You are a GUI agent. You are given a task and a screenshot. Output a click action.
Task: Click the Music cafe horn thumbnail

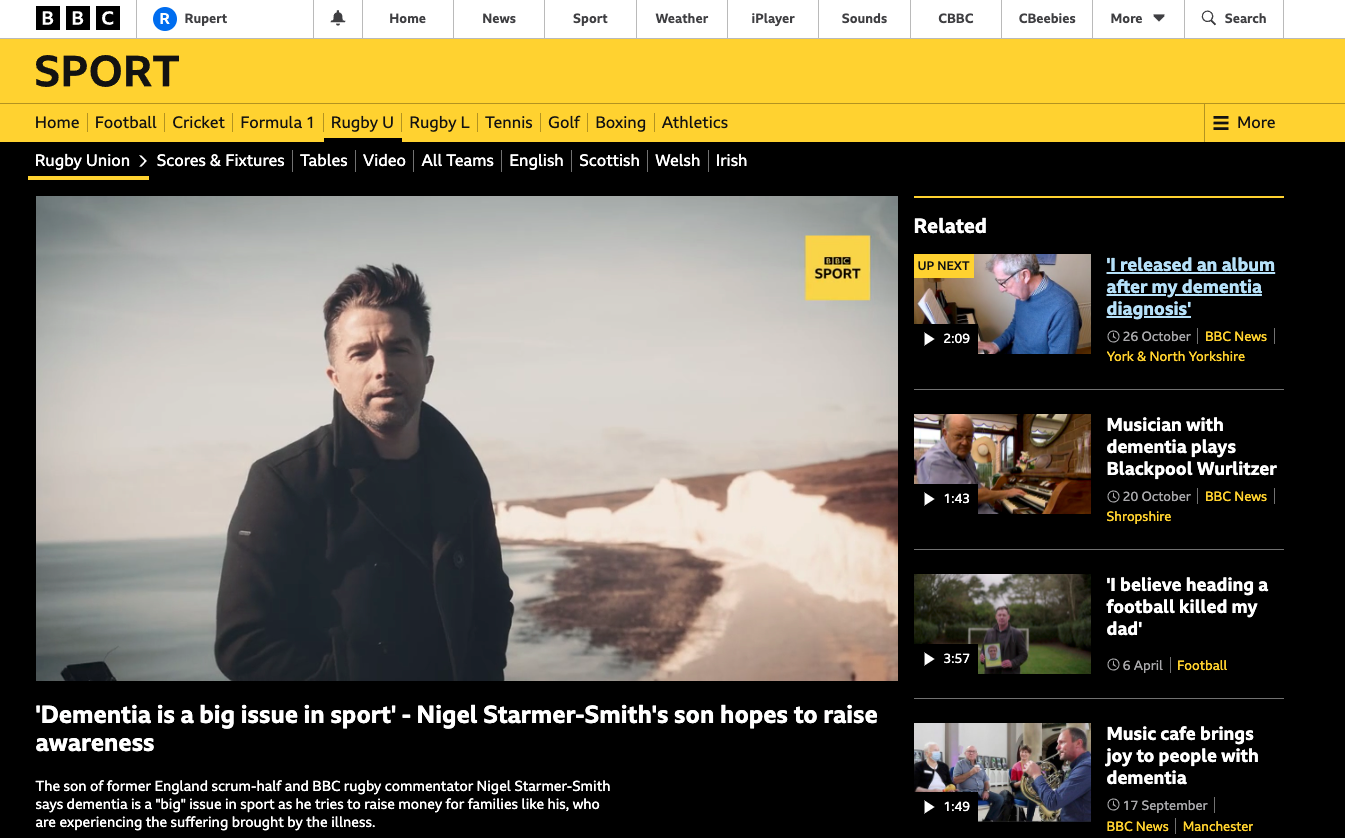click(x=1002, y=772)
